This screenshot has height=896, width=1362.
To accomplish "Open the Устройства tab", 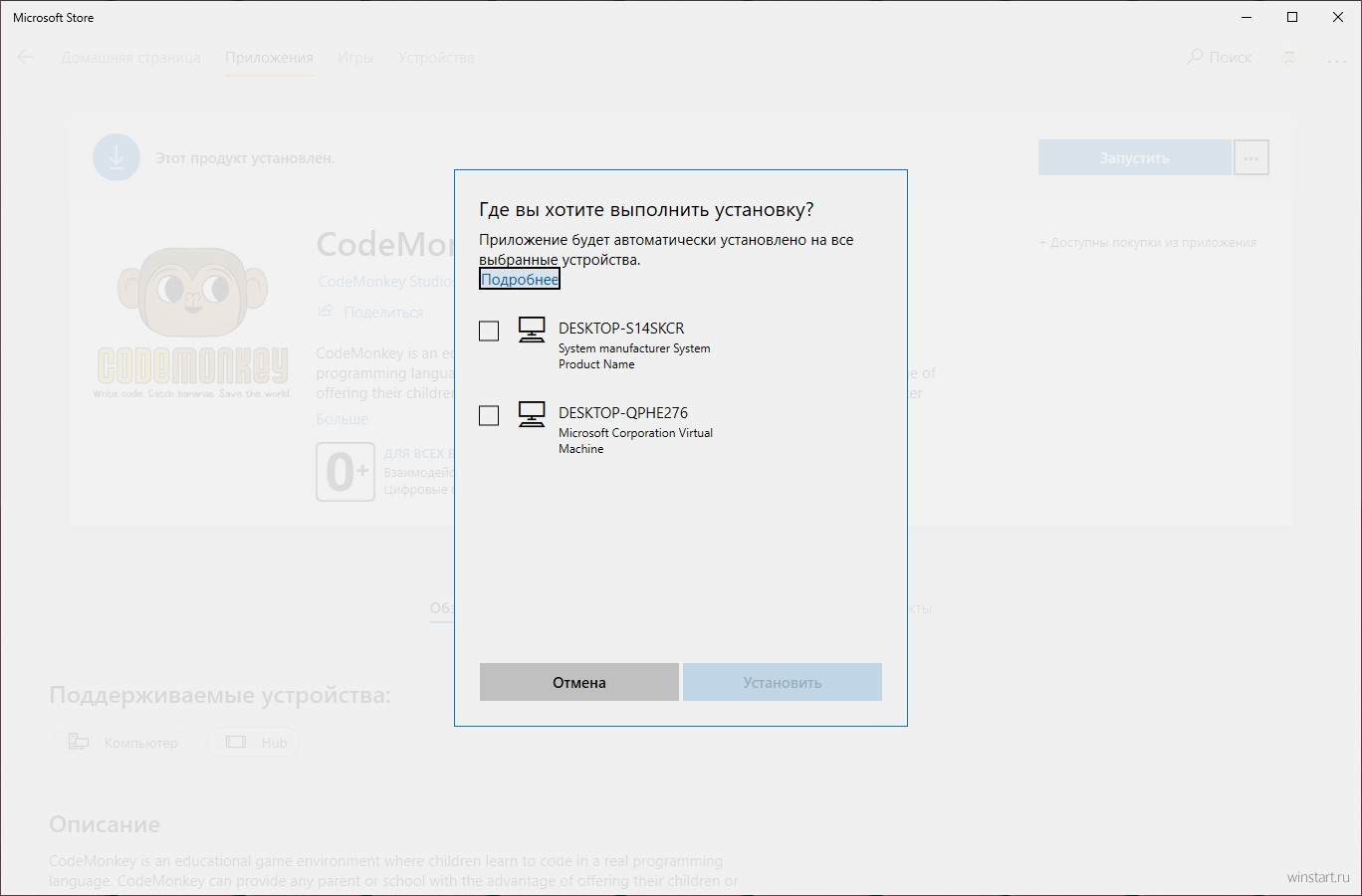I will 436,58.
